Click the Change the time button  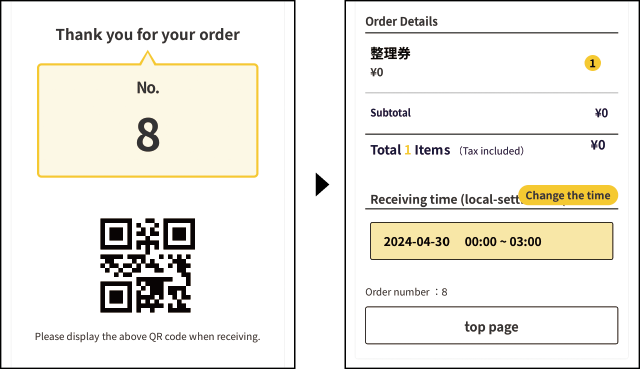568,195
